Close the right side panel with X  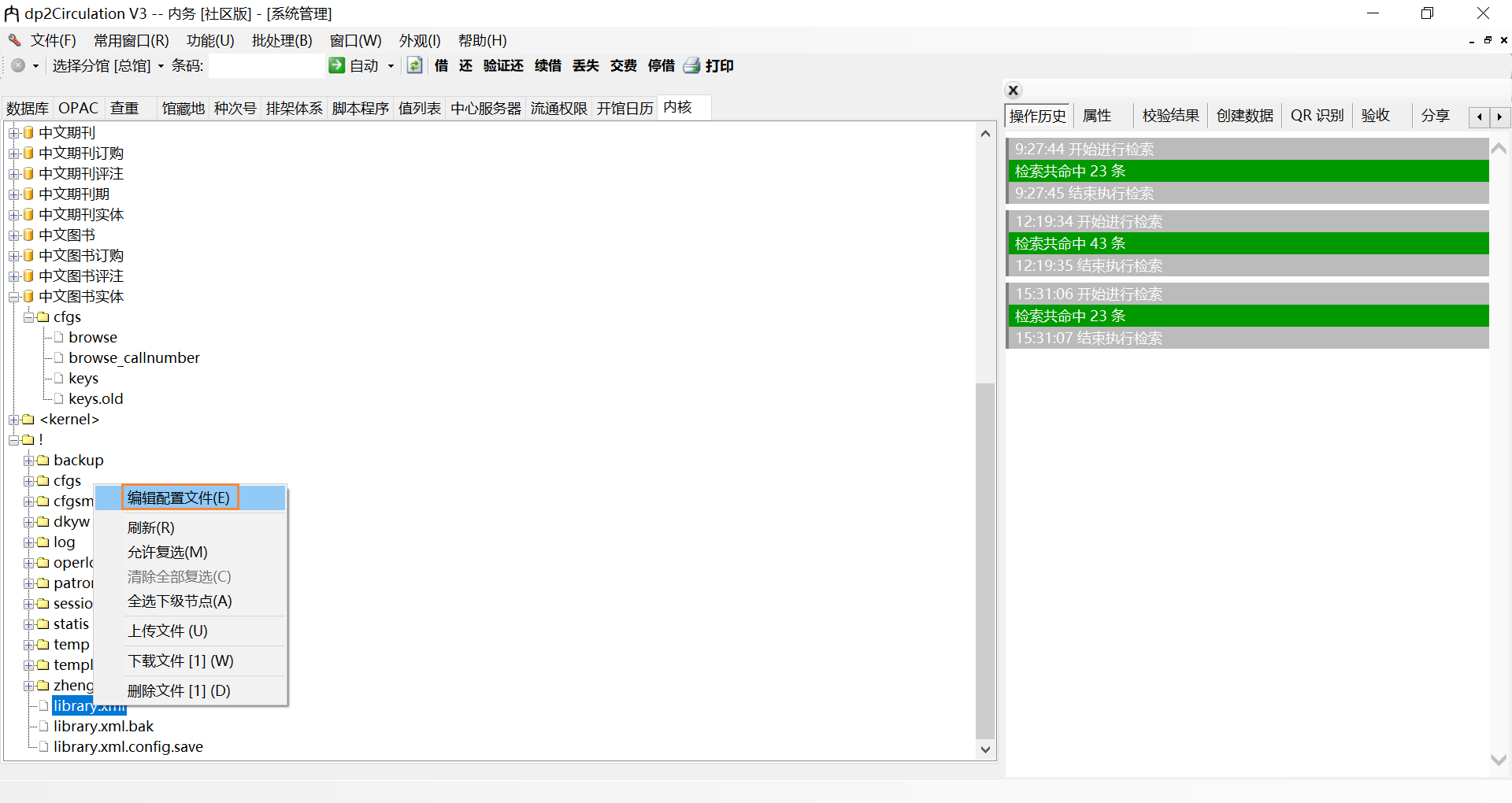click(x=1014, y=90)
